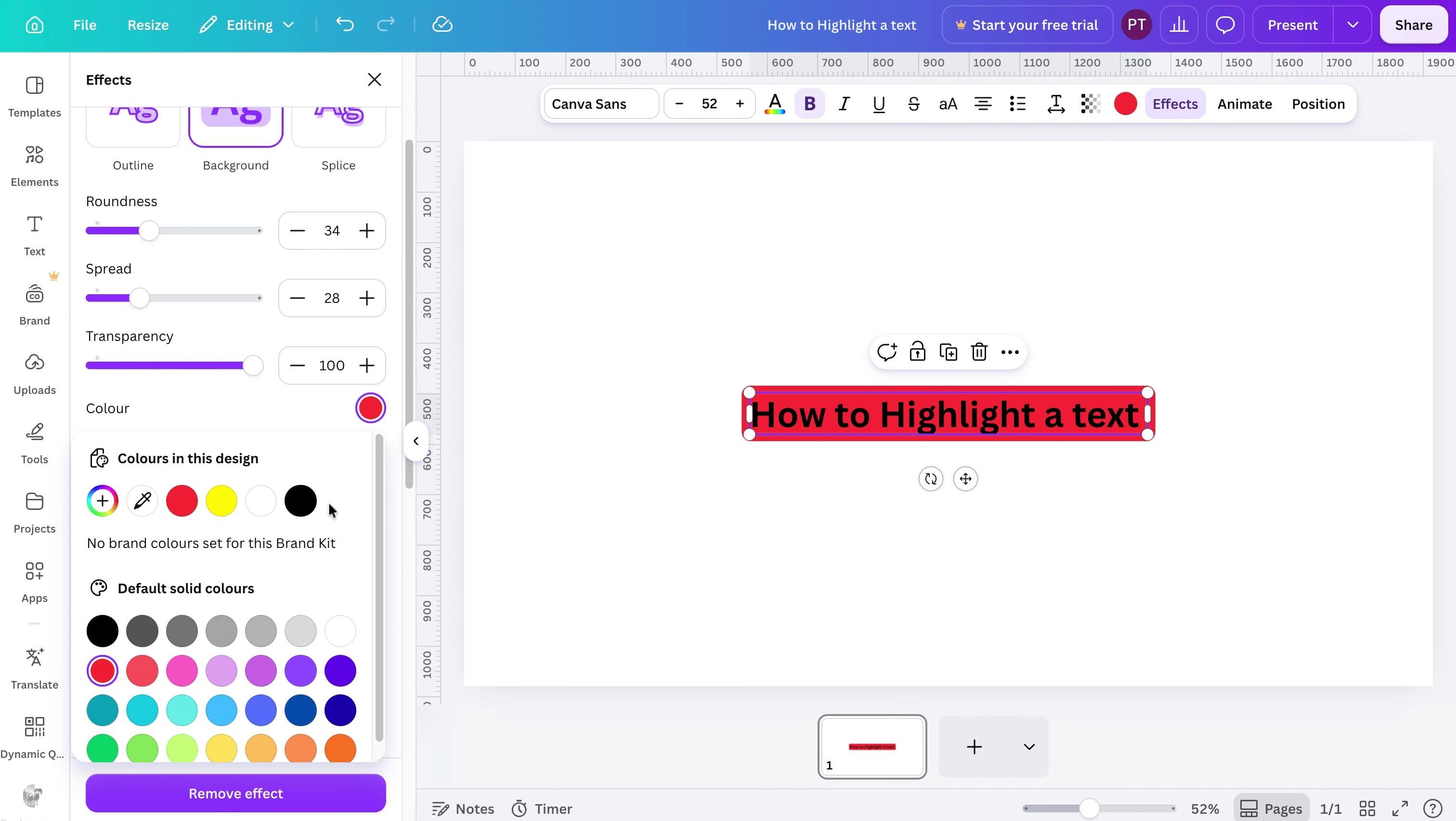Viewport: 1456px width, 821px height.
Task: Toggle Strikethrough text formatting
Action: [x=913, y=104]
